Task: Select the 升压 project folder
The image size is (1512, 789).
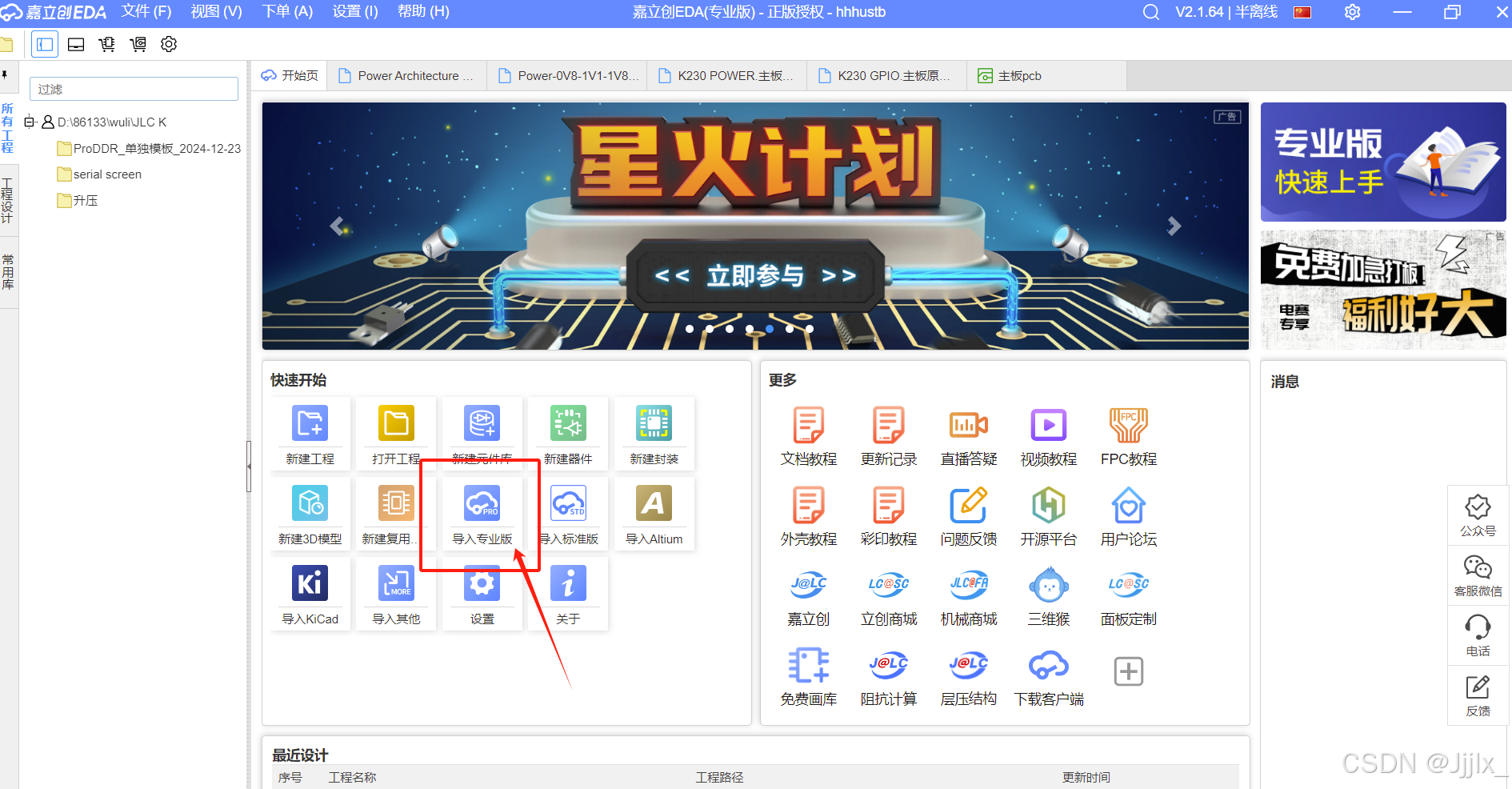Action: click(78, 200)
